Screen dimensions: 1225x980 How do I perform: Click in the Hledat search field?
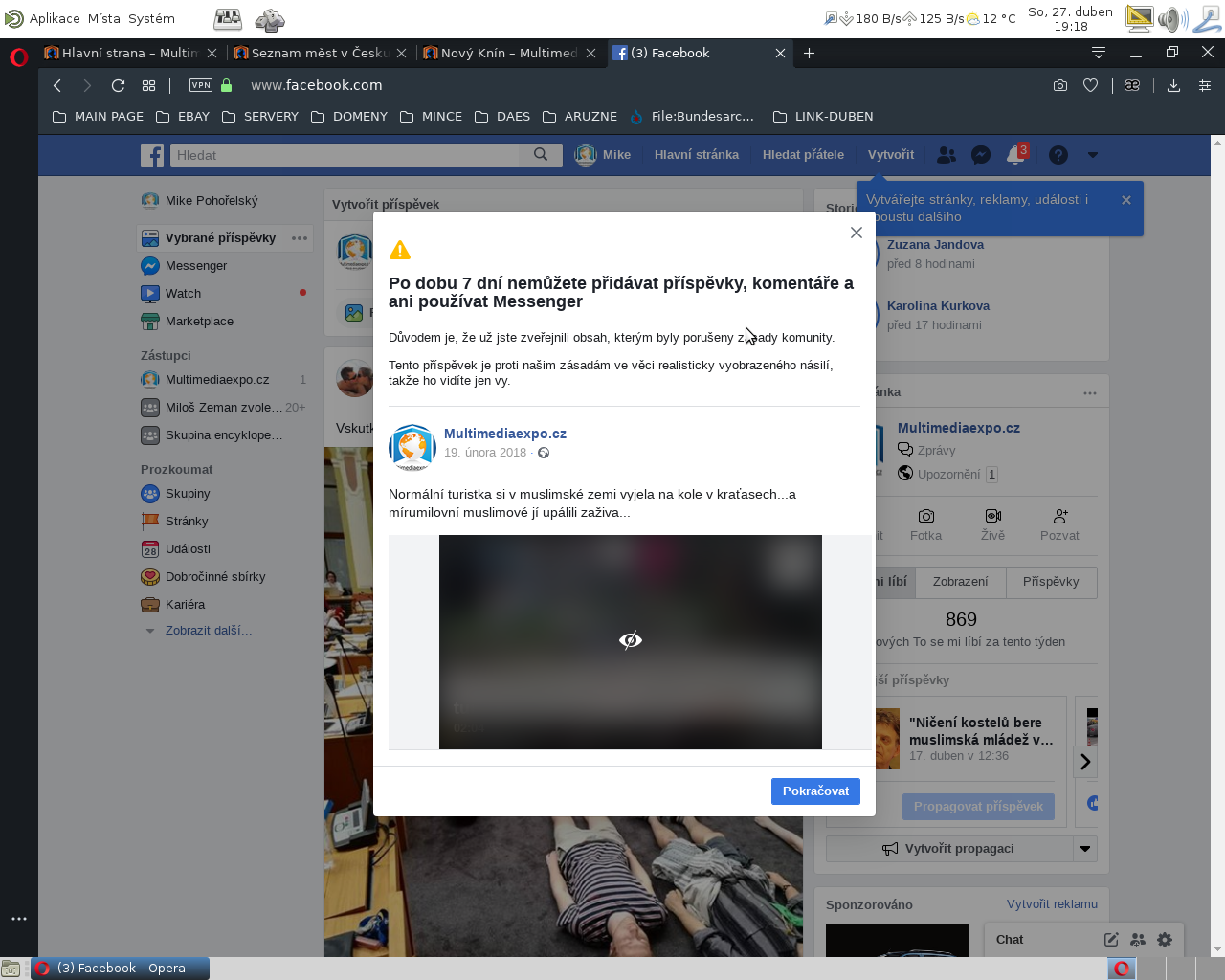point(345,155)
